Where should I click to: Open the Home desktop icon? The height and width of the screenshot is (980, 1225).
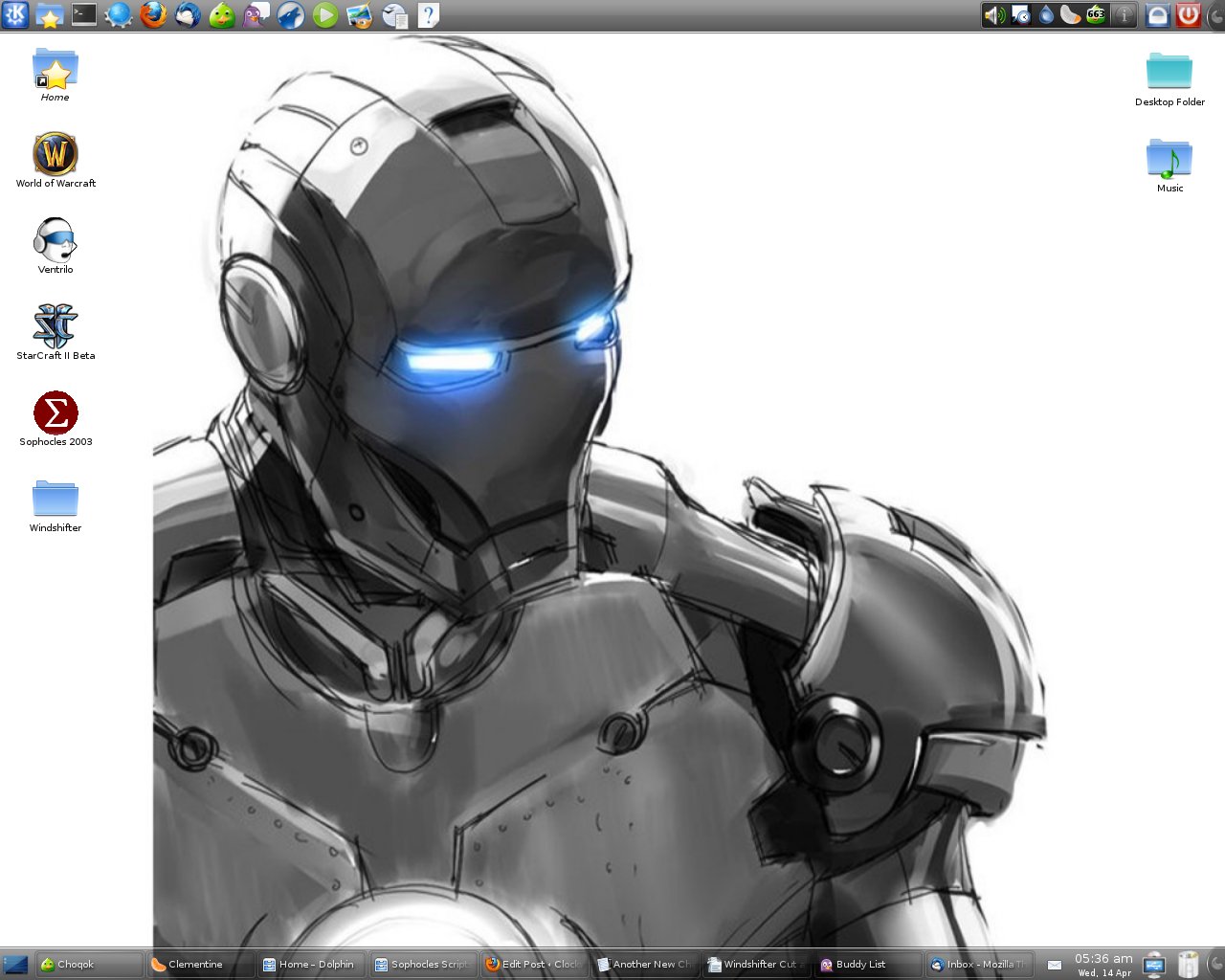point(56,75)
